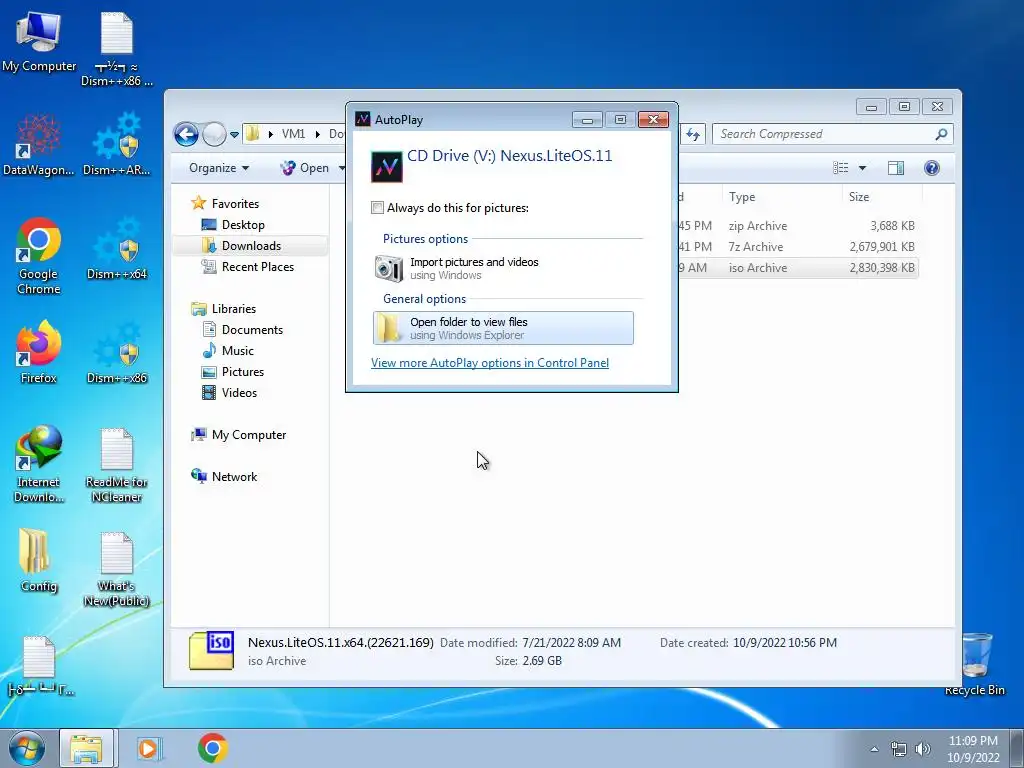1024x768 pixels.
Task: Open the Organize menu
Action: (x=219, y=168)
